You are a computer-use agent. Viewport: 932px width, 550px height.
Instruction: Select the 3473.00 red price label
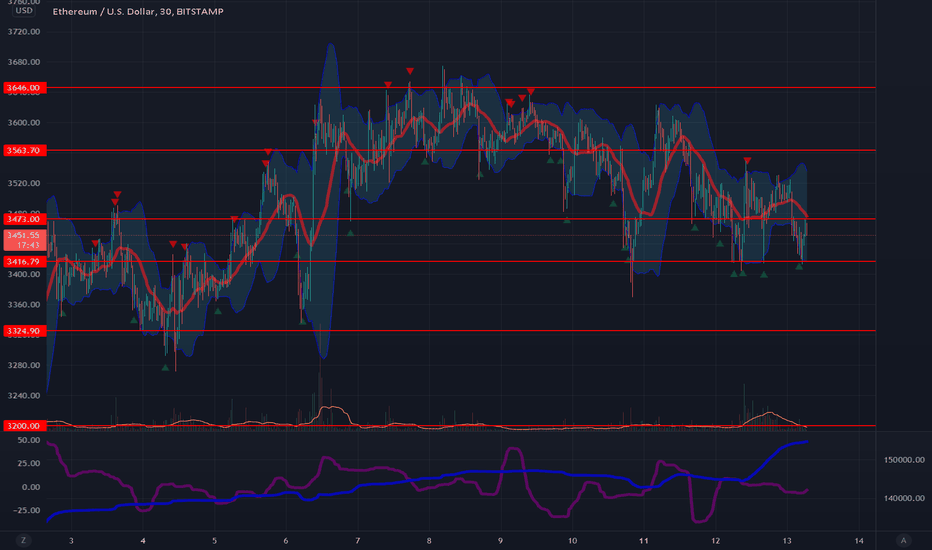(x=24, y=219)
